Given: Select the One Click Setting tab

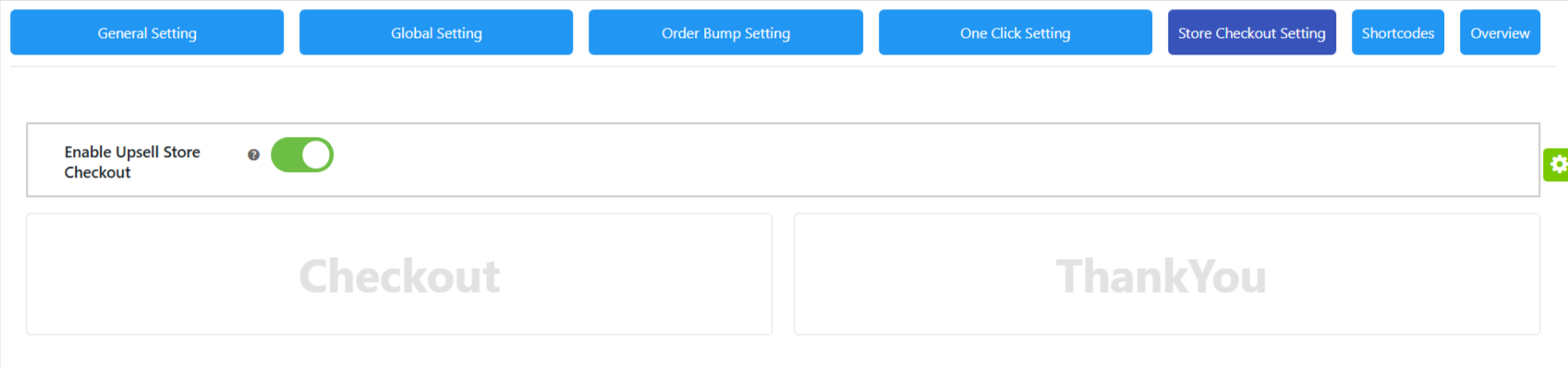Looking at the screenshot, I should point(1015,32).
